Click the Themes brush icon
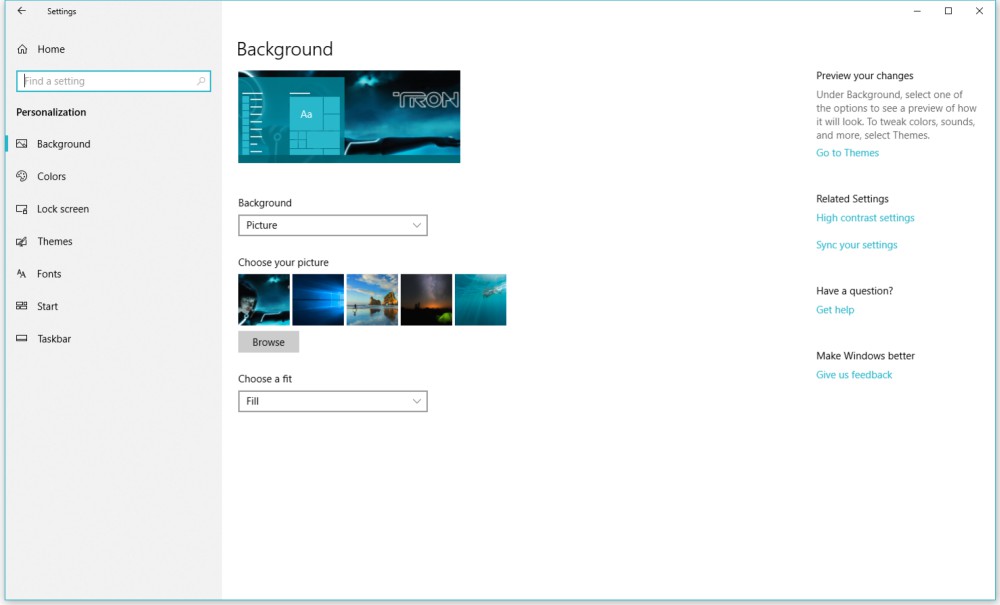1000x605 pixels. [x=22, y=242]
